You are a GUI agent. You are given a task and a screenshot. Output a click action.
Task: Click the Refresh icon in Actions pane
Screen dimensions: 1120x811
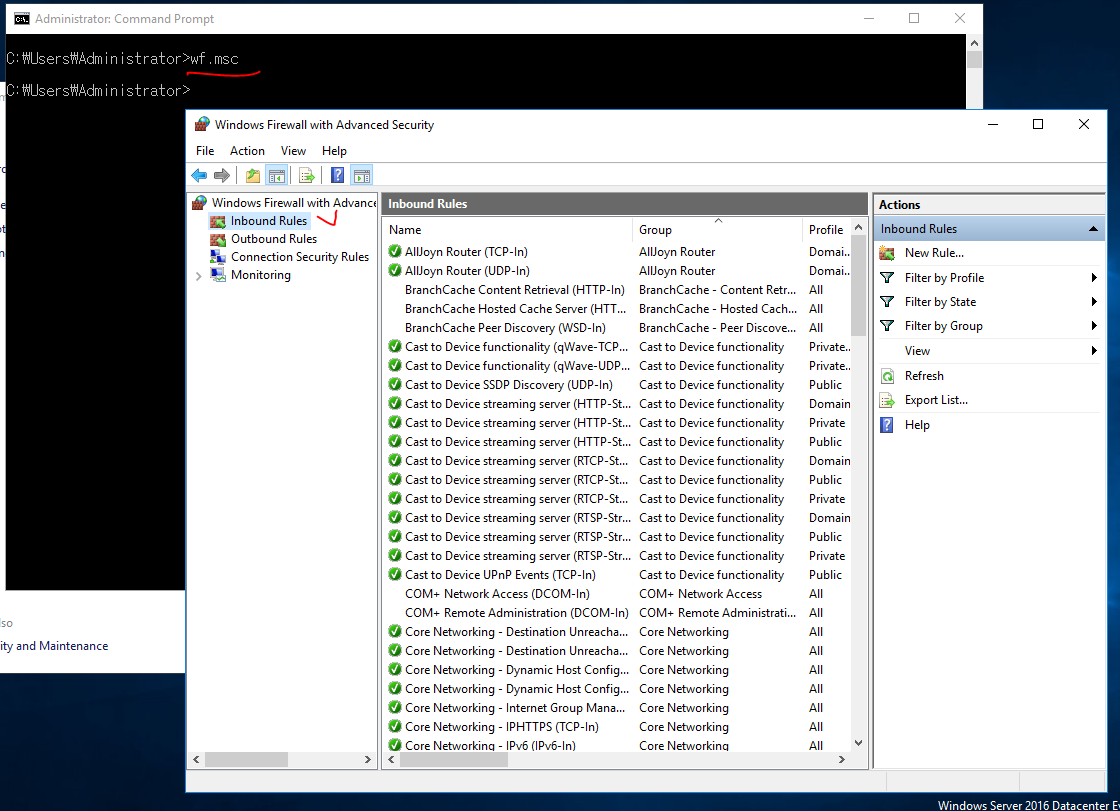pyautogui.click(x=887, y=376)
